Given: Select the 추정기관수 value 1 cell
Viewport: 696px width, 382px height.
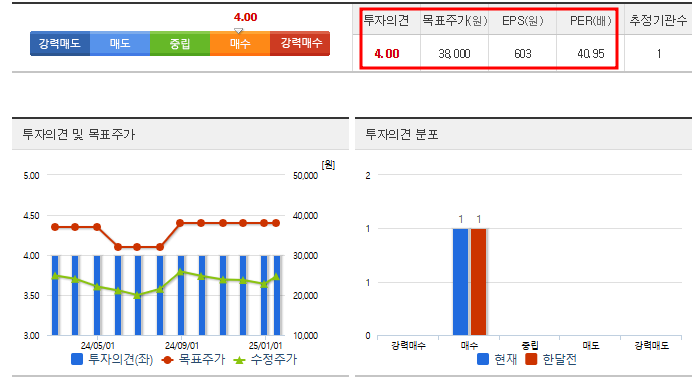Looking at the screenshot, I should tap(659, 54).
